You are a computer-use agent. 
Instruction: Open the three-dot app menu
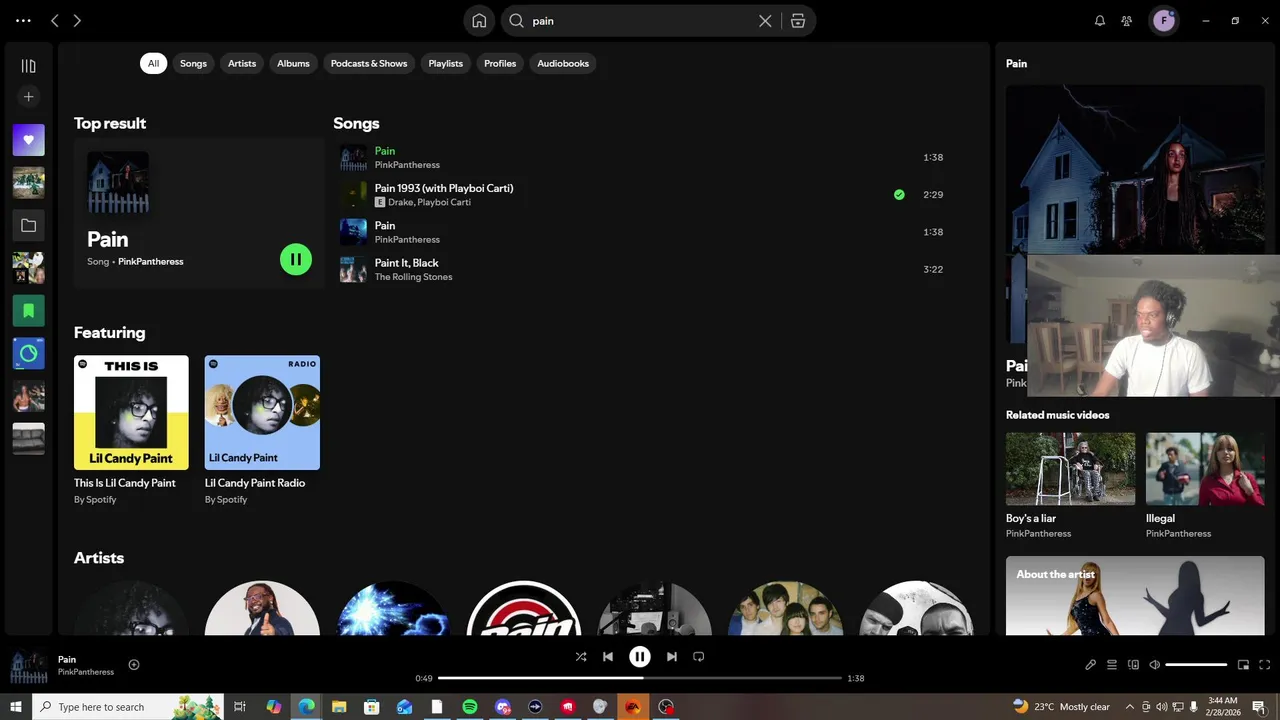23,21
